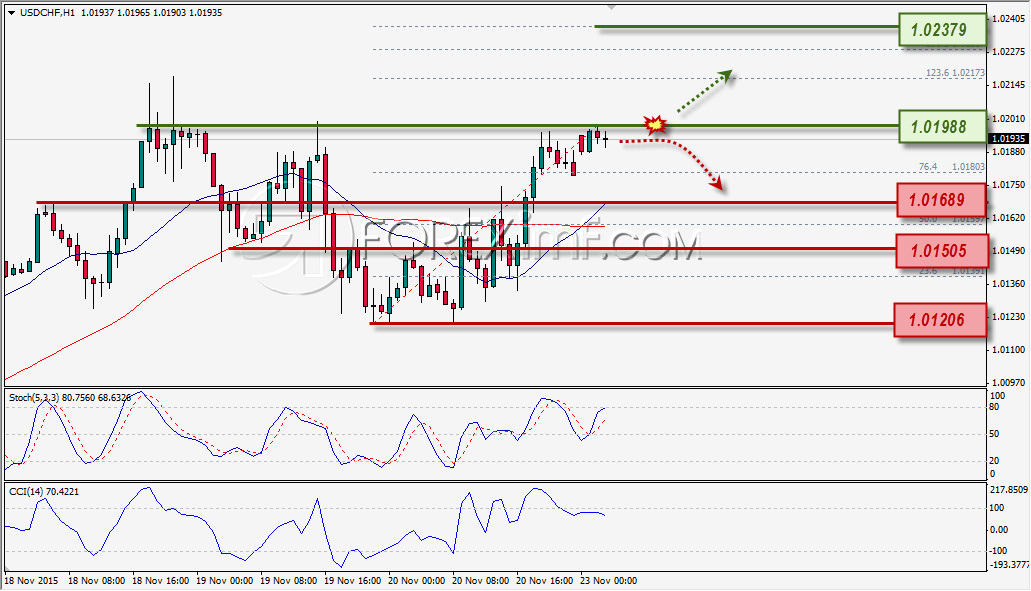Viewport: 1031px width, 591px height.
Task: Click time axis label 20 Nov 00:00
Action: tap(416, 581)
